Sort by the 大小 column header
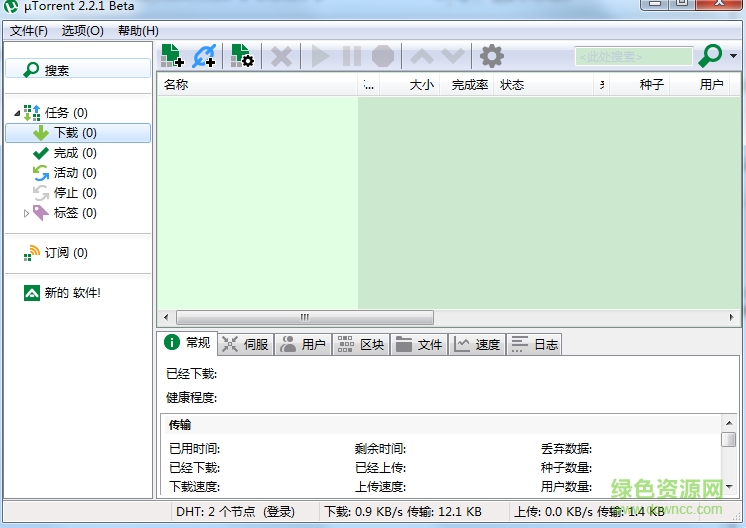The width and height of the screenshot is (746, 528). [410, 85]
